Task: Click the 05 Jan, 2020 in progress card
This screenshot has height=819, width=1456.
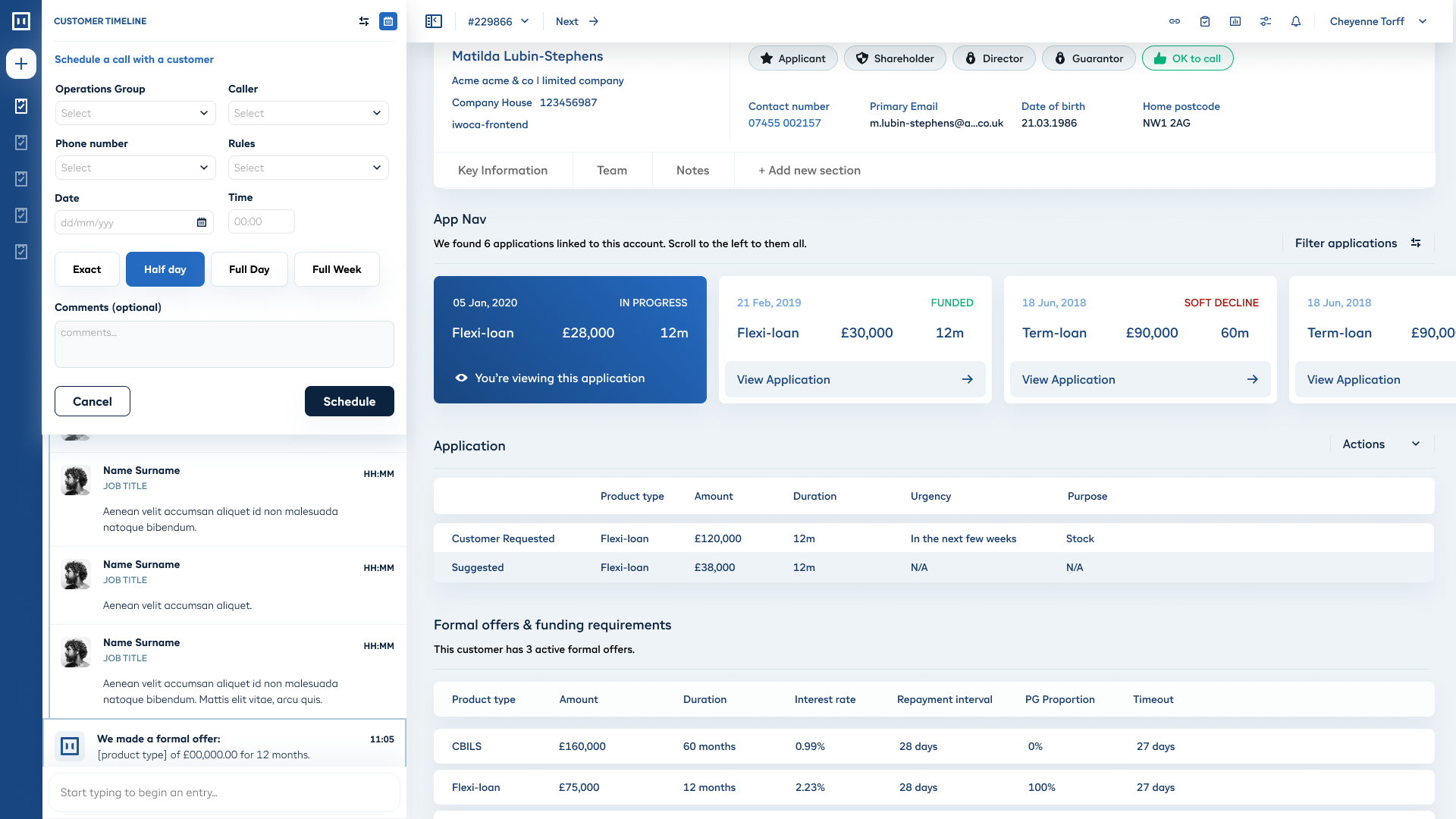Action: (570, 340)
